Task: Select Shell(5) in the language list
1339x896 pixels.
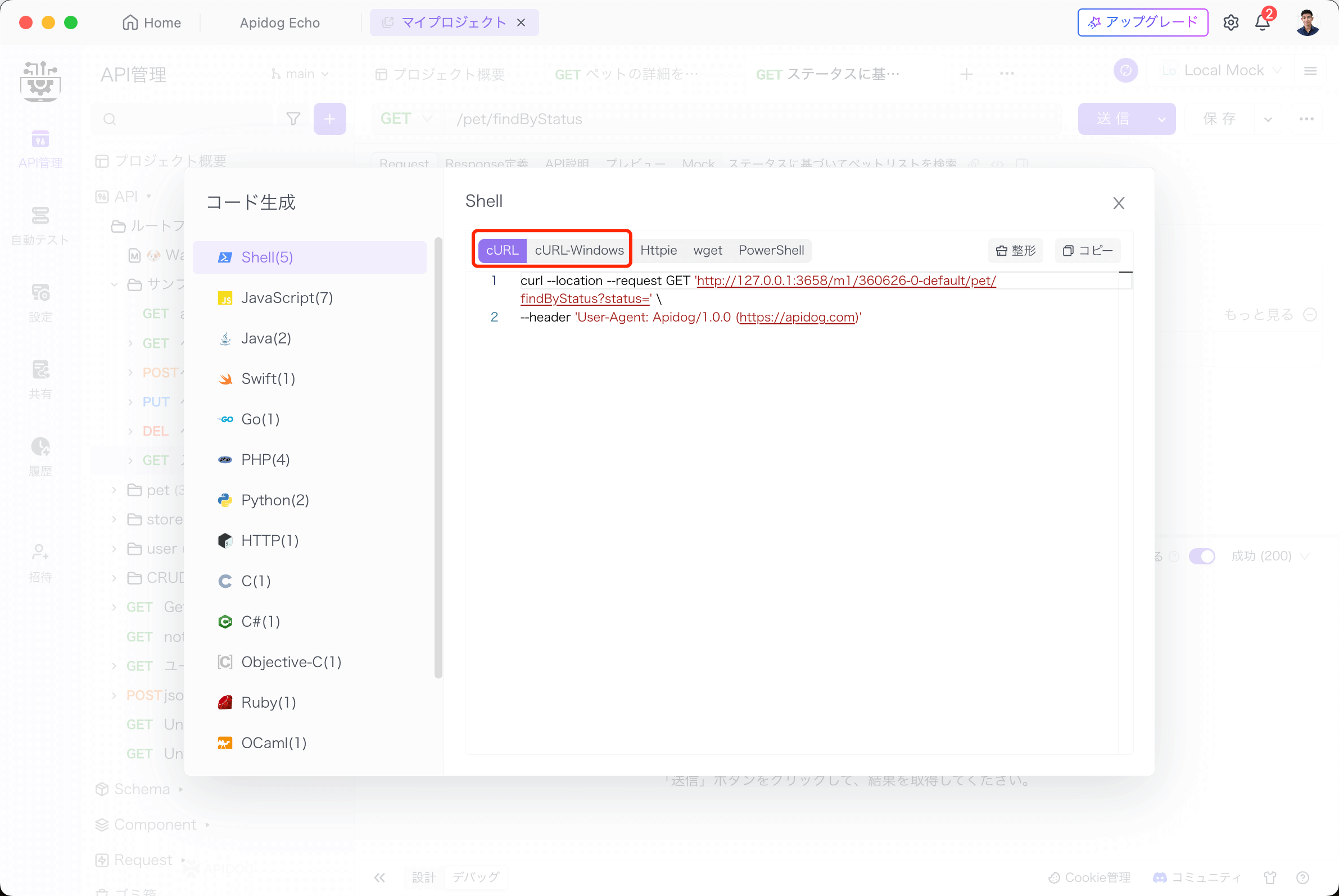Action: click(x=309, y=257)
